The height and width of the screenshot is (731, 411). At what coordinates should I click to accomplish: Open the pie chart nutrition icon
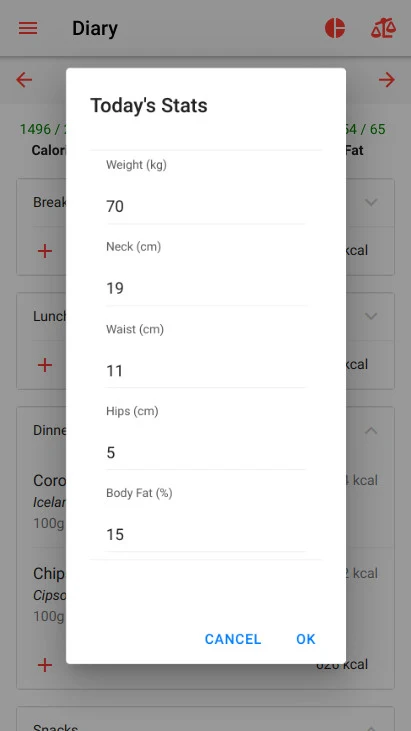click(x=335, y=28)
